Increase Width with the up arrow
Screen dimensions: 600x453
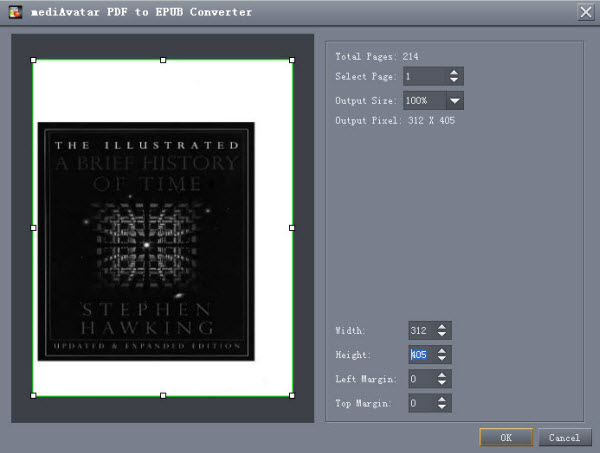[x=442, y=326]
